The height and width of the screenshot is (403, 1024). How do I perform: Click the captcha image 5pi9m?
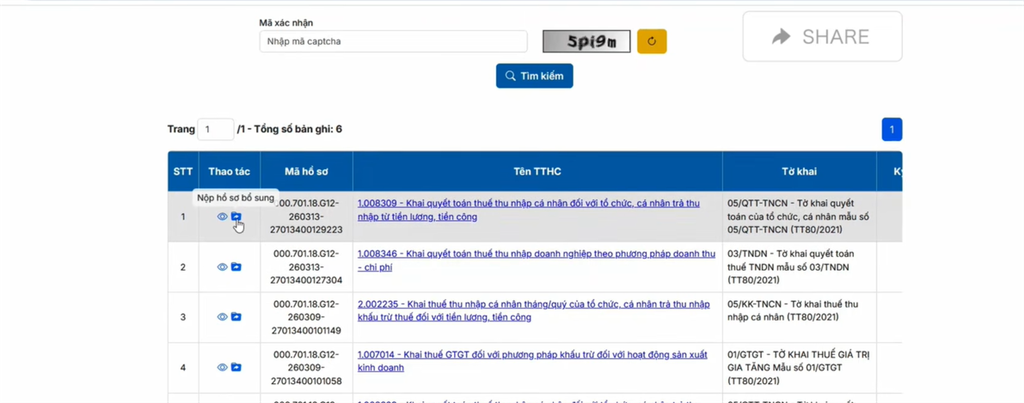coord(586,41)
